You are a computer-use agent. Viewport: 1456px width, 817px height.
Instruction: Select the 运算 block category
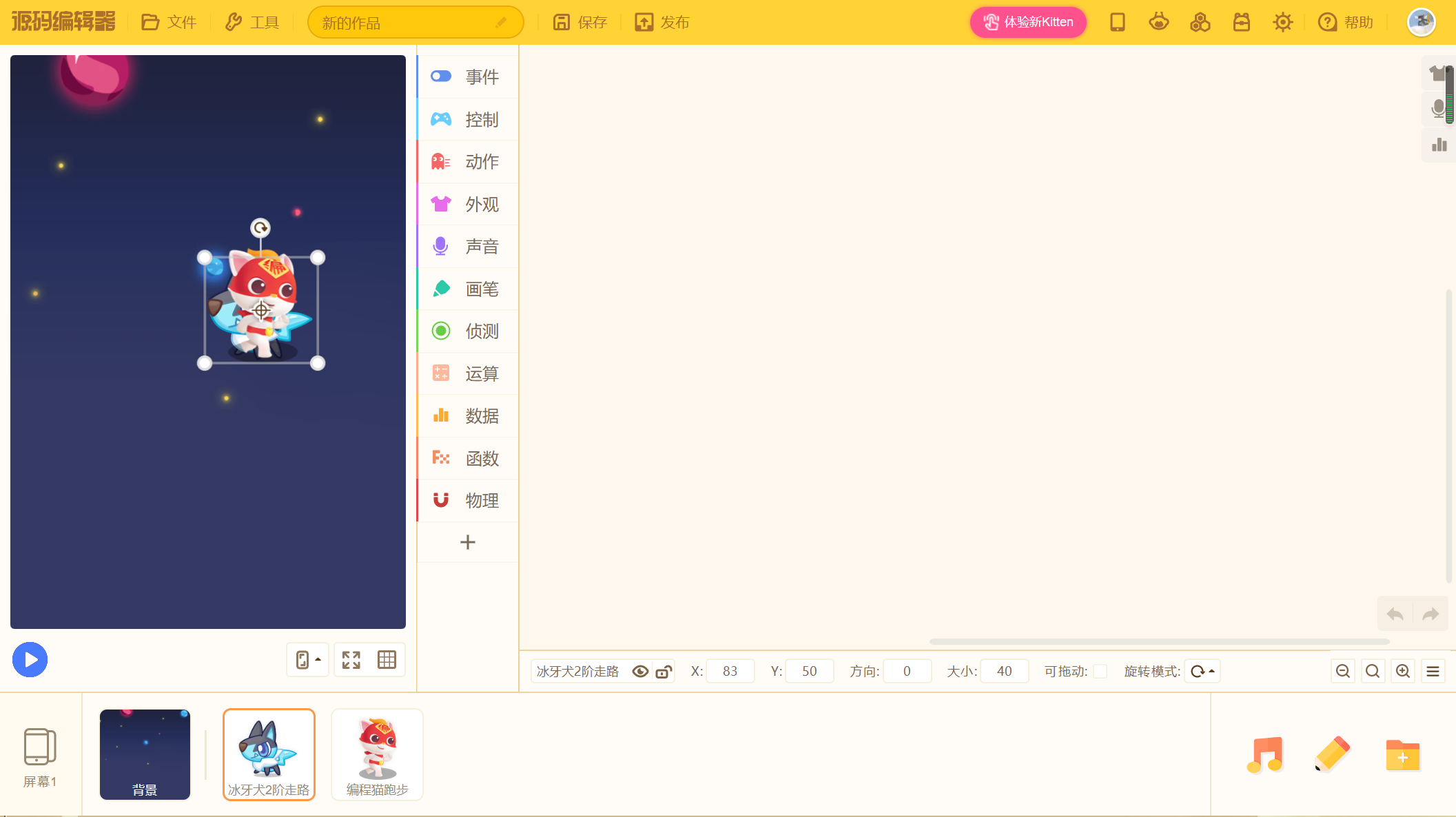pos(468,373)
